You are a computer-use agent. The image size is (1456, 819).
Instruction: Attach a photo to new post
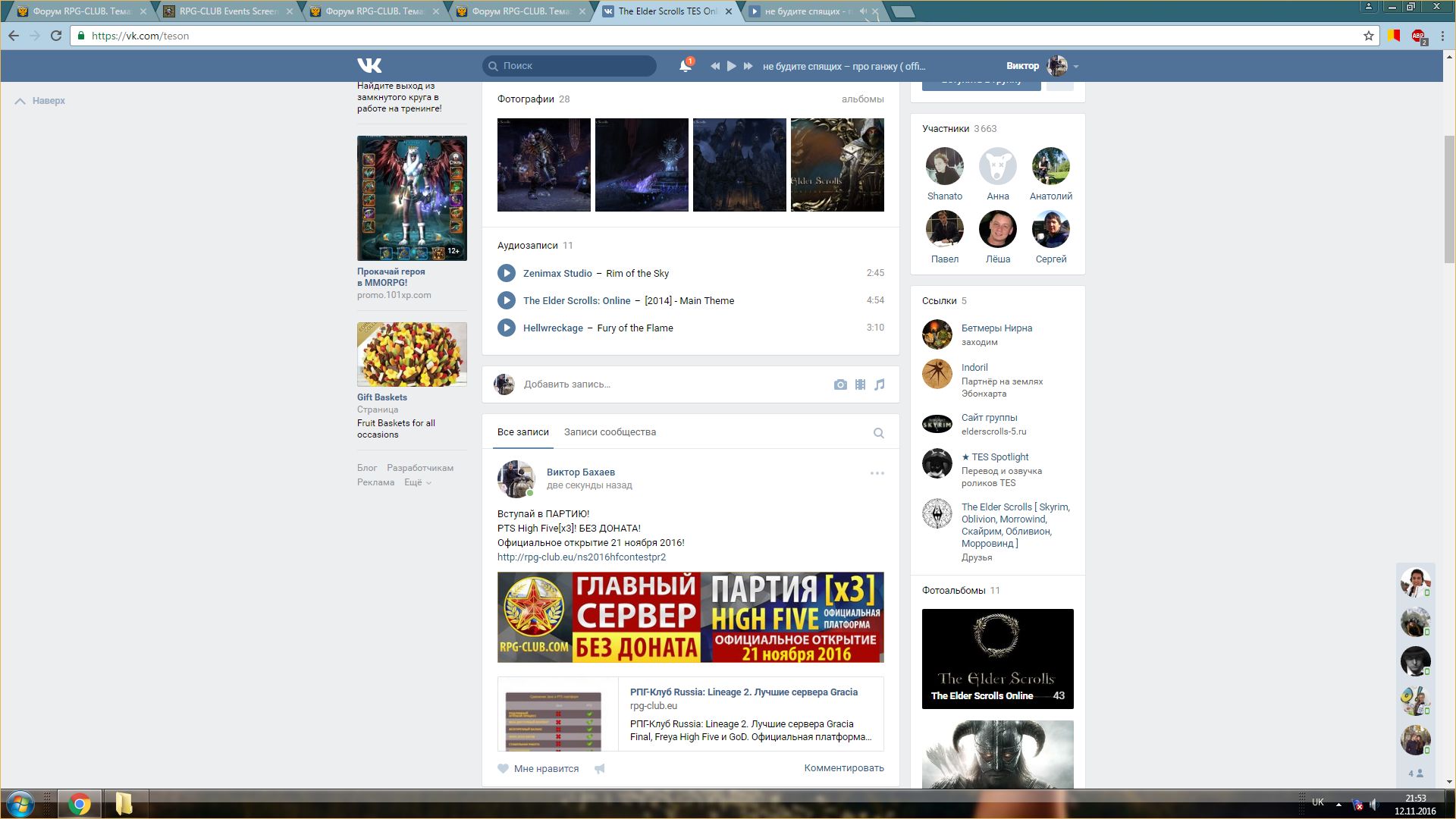(840, 384)
